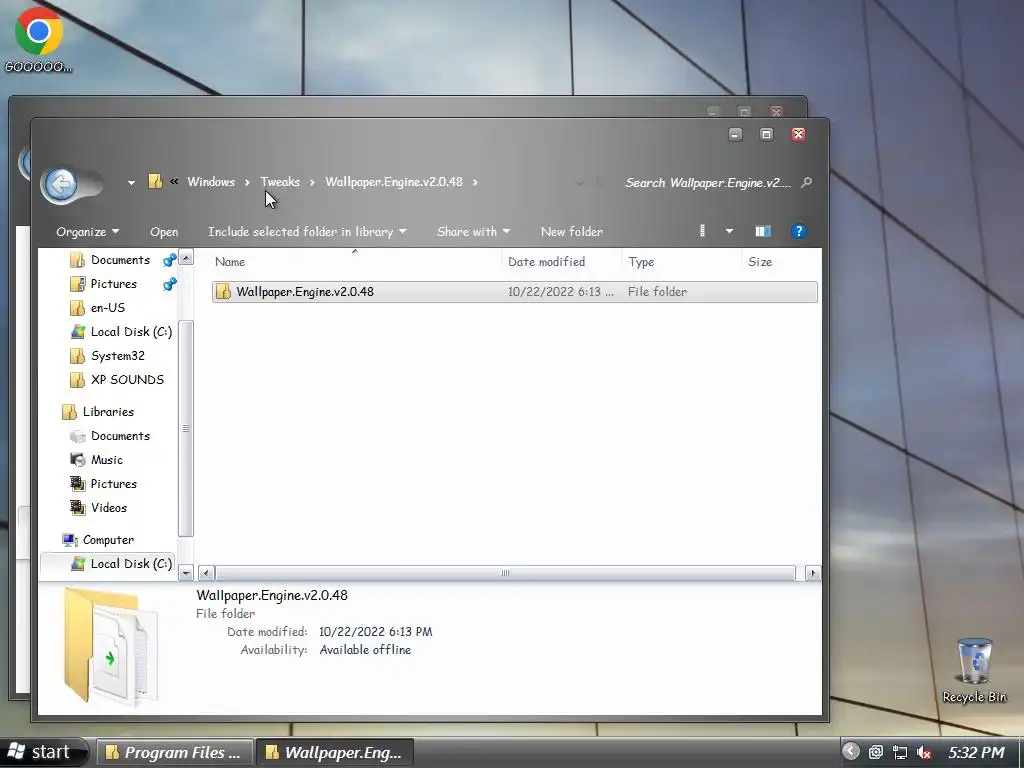
Task: Open the Help question mark icon
Action: [798, 231]
